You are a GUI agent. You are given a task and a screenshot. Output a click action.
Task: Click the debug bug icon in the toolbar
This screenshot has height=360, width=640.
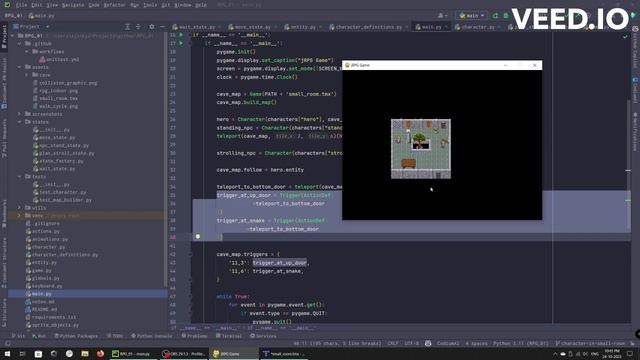tap(506, 16)
